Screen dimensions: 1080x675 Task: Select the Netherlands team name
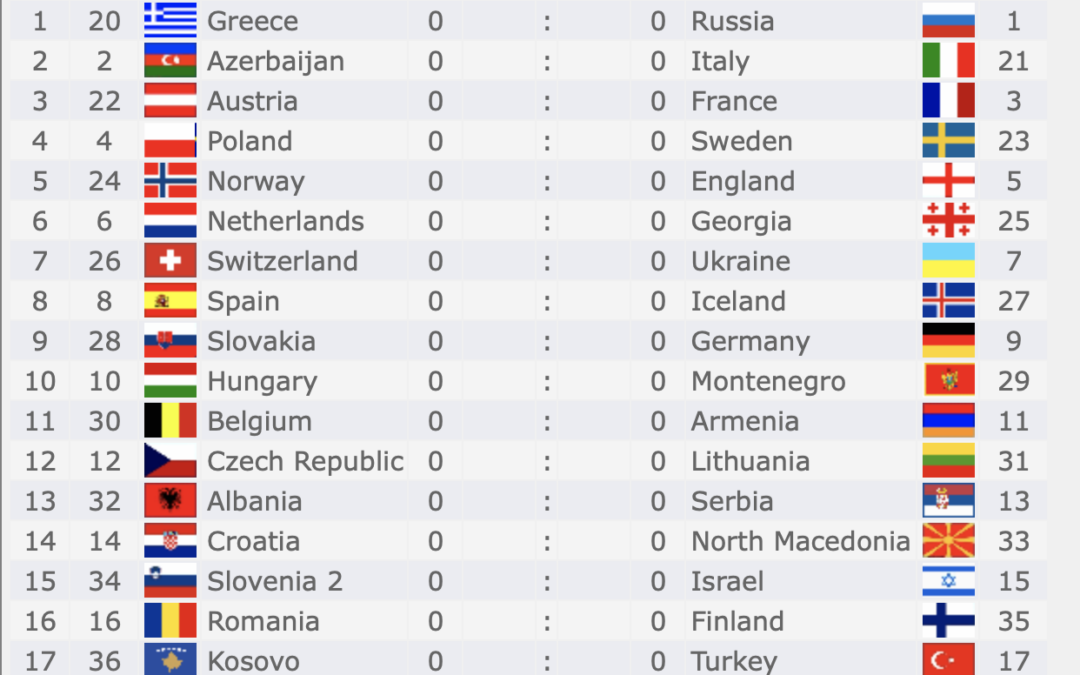coord(285,221)
